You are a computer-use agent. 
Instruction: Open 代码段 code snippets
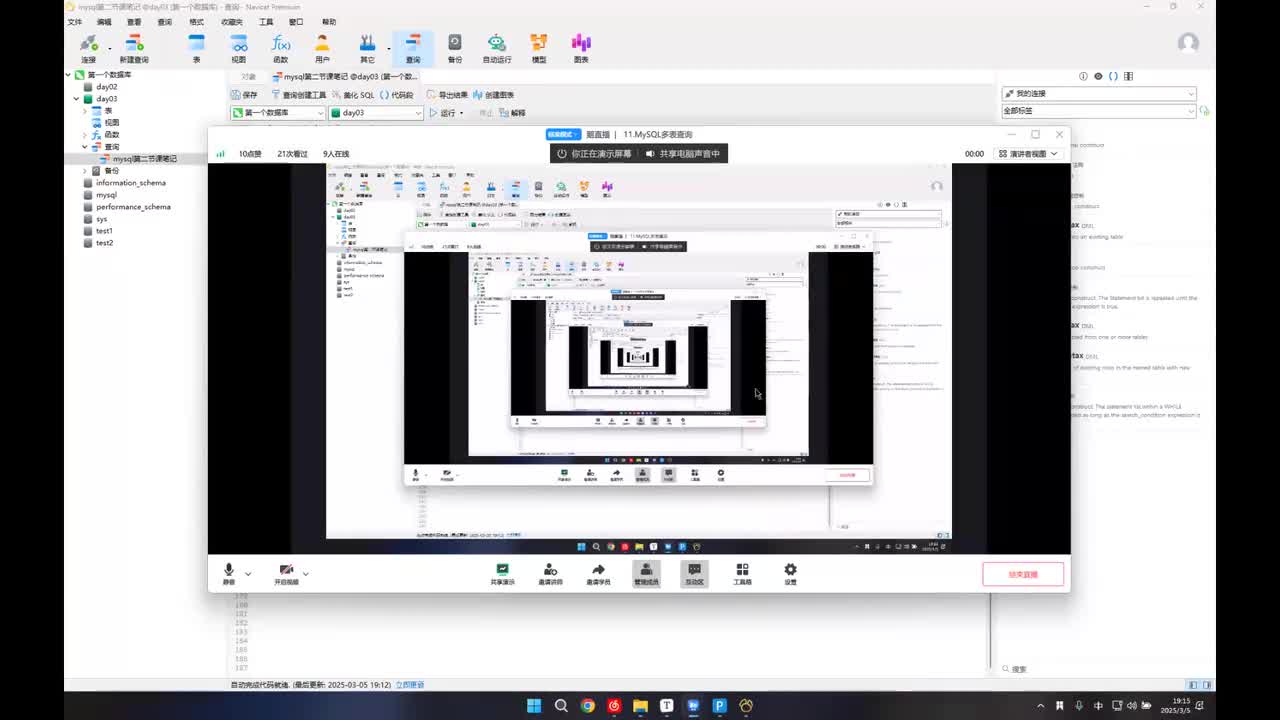pyautogui.click(x=396, y=95)
